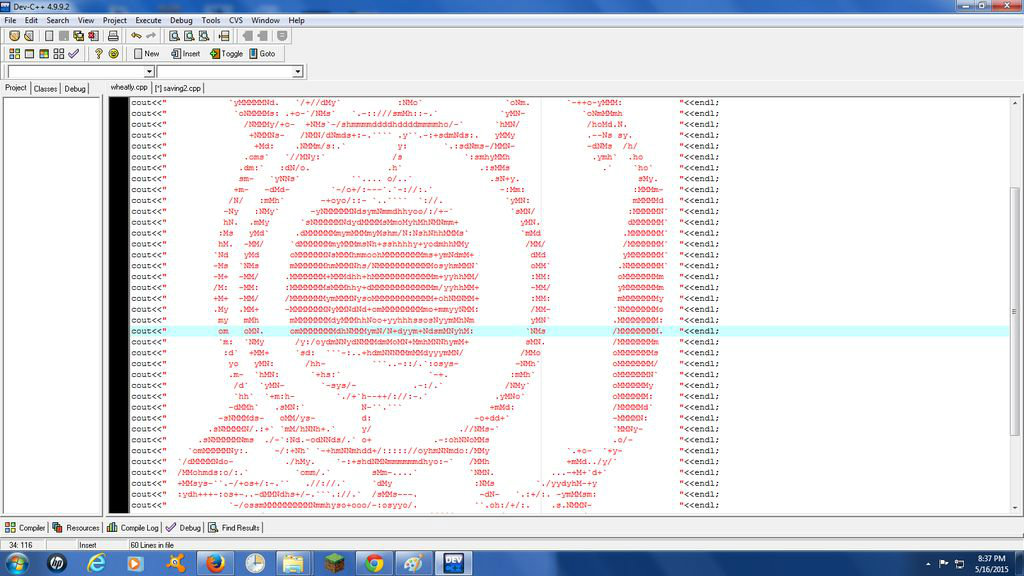Switch to the Project side tab
1024x576 pixels.
click(16, 88)
